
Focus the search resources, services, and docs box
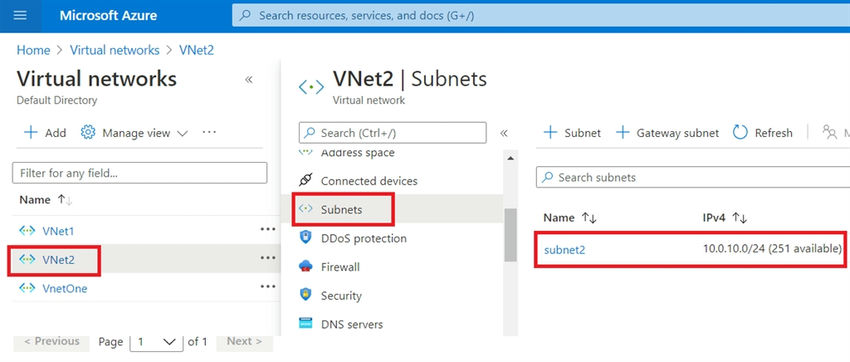(541, 16)
